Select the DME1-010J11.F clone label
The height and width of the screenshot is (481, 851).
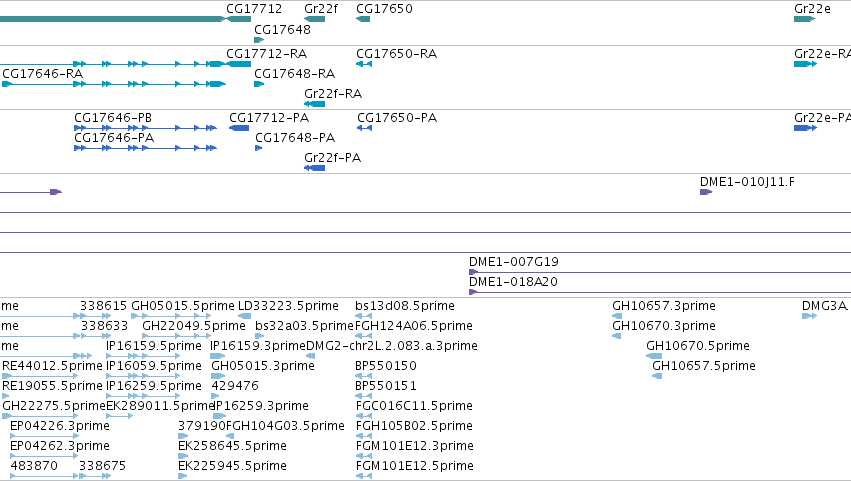747,182
